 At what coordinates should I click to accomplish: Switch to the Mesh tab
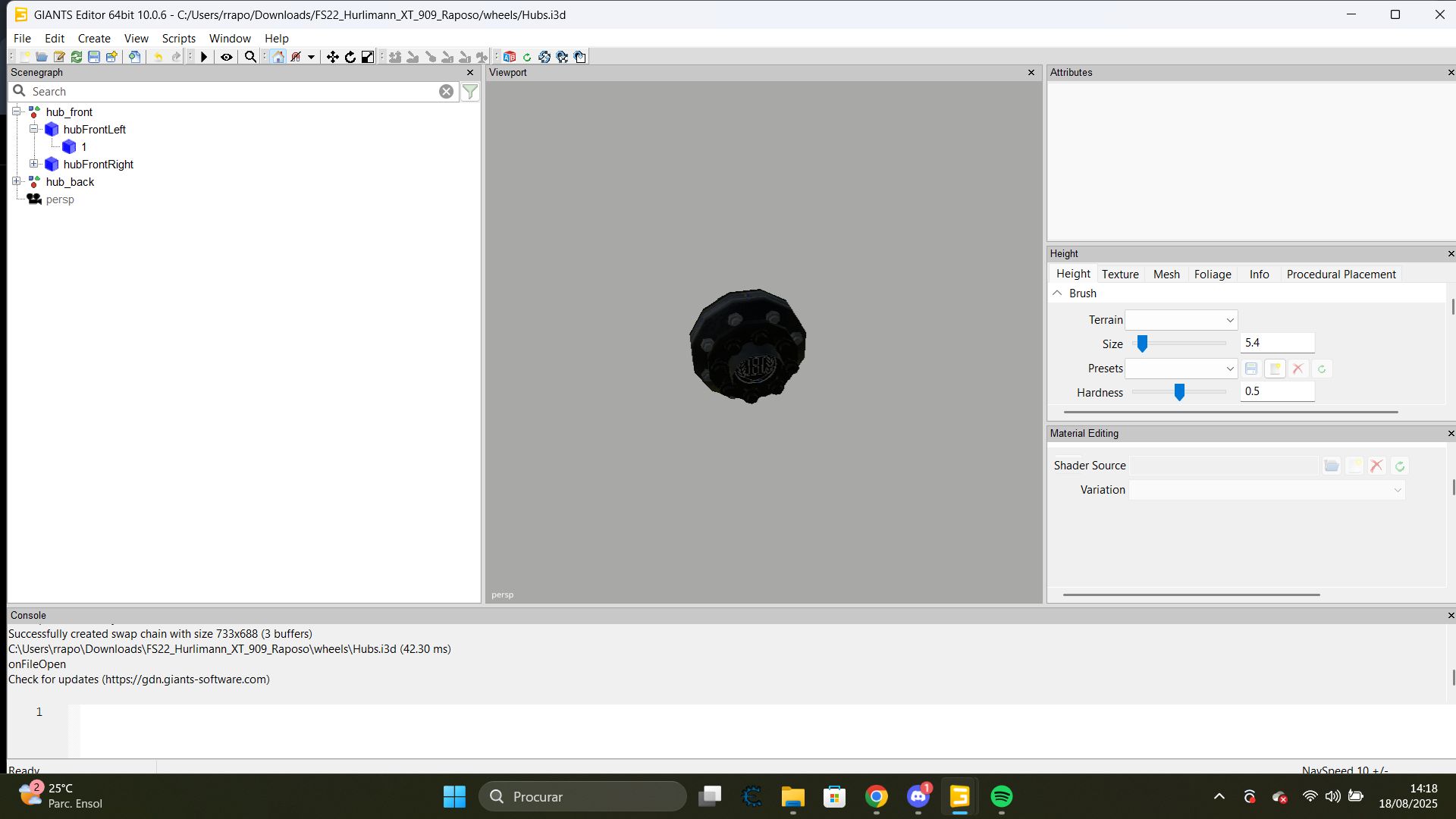coord(1166,275)
